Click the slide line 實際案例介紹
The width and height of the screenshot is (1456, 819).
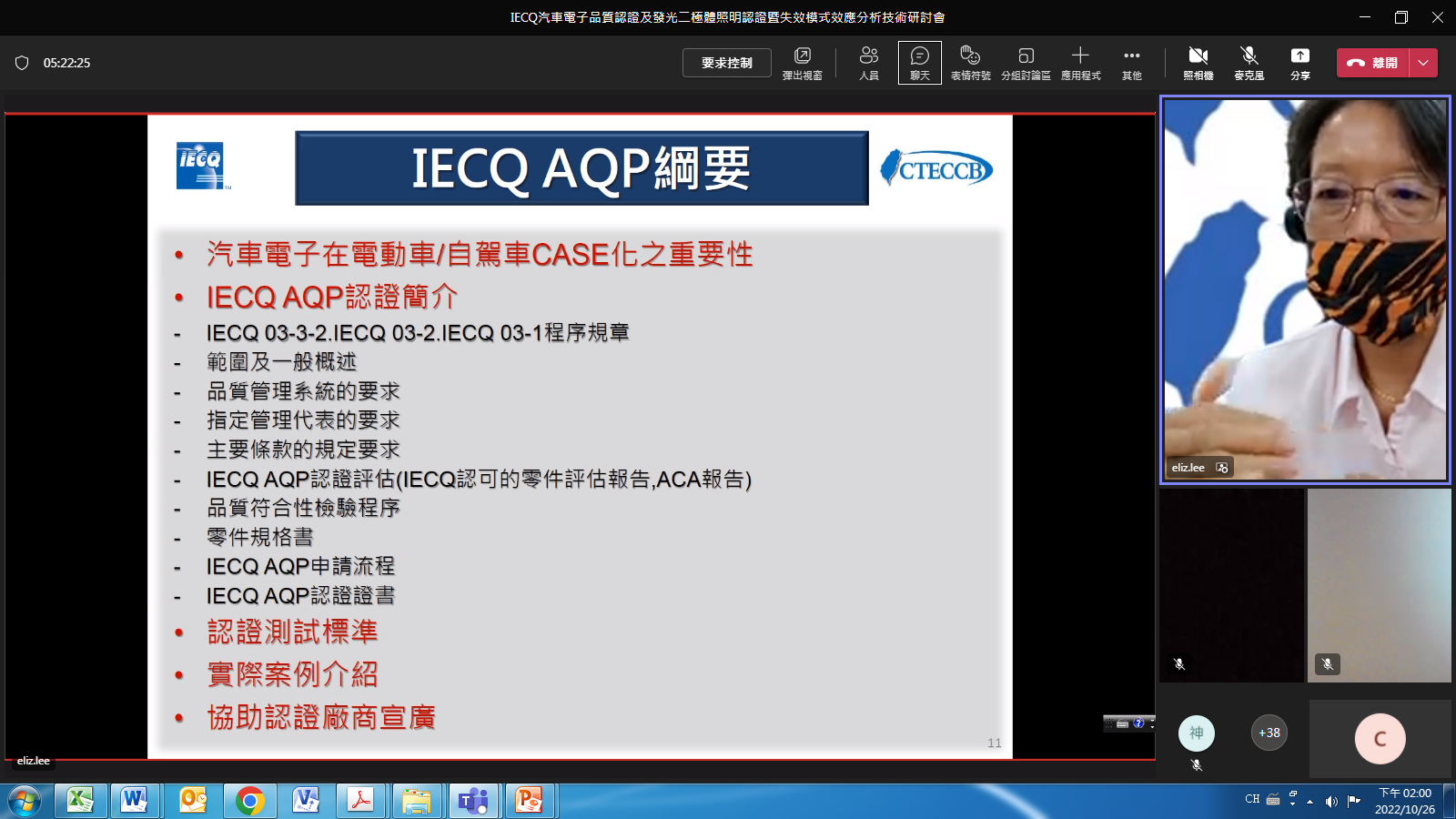pos(292,674)
